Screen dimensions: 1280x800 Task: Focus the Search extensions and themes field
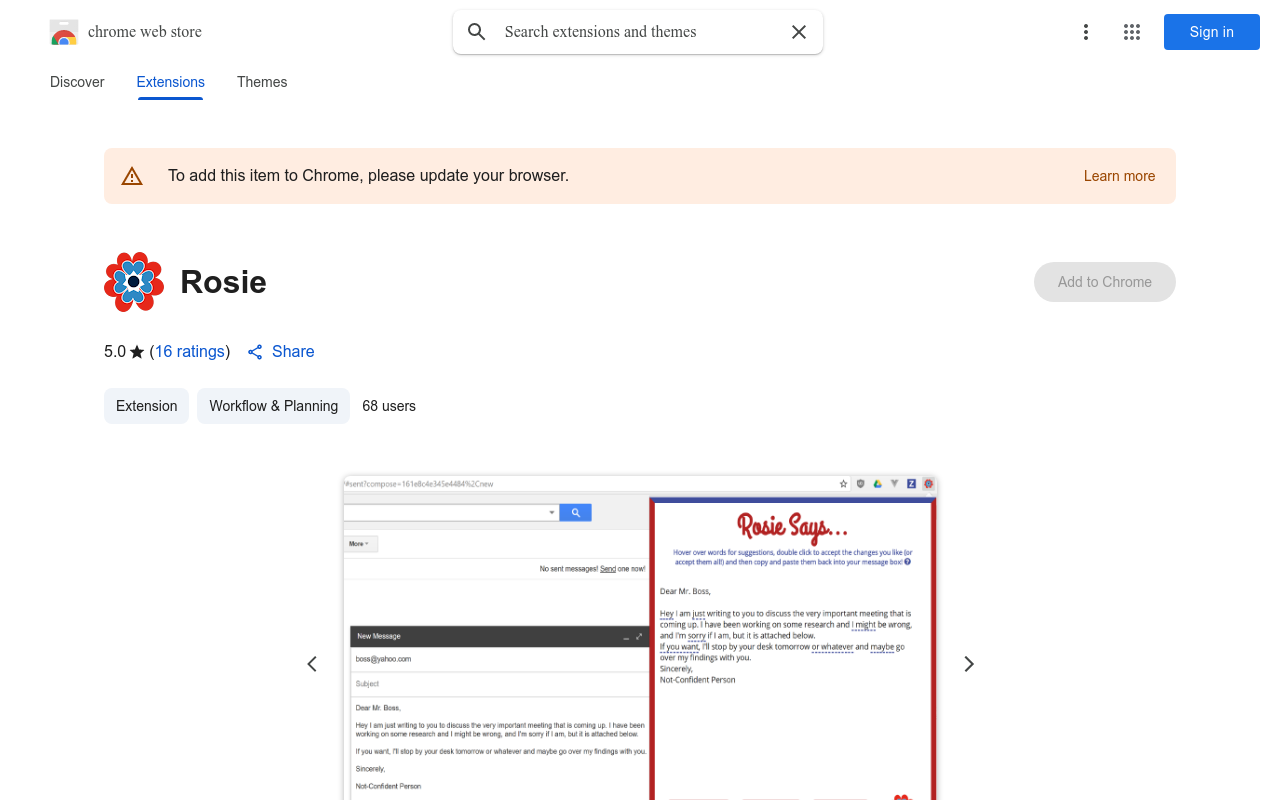pyautogui.click(x=640, y=32)
